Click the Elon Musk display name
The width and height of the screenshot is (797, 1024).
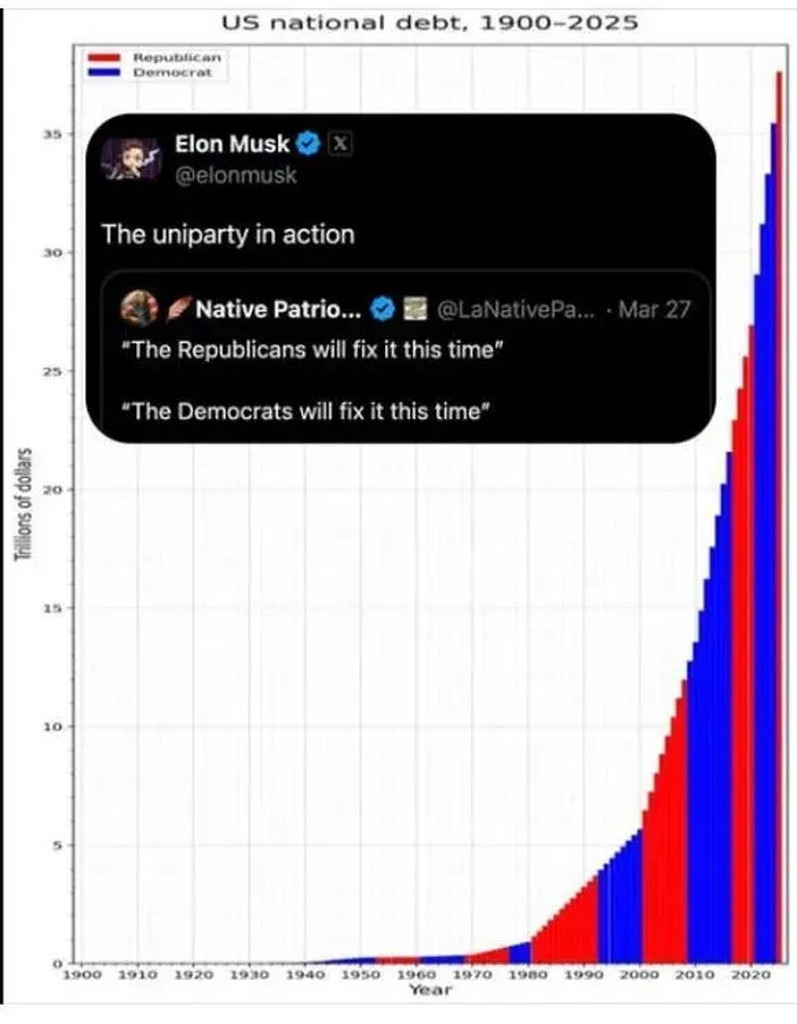coord(232,145)
